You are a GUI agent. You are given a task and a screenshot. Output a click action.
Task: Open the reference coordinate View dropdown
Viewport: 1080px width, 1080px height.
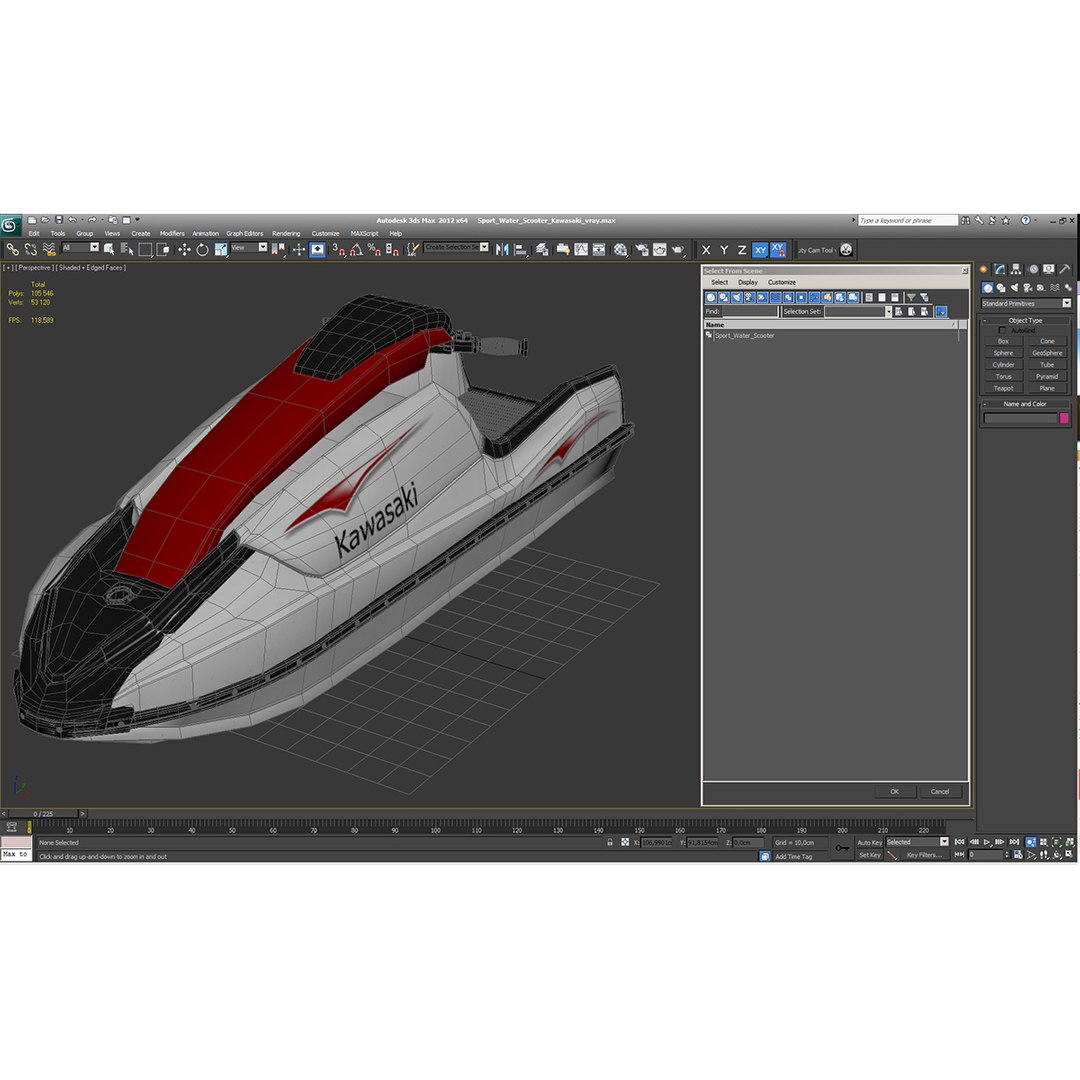tap(249, 247)
